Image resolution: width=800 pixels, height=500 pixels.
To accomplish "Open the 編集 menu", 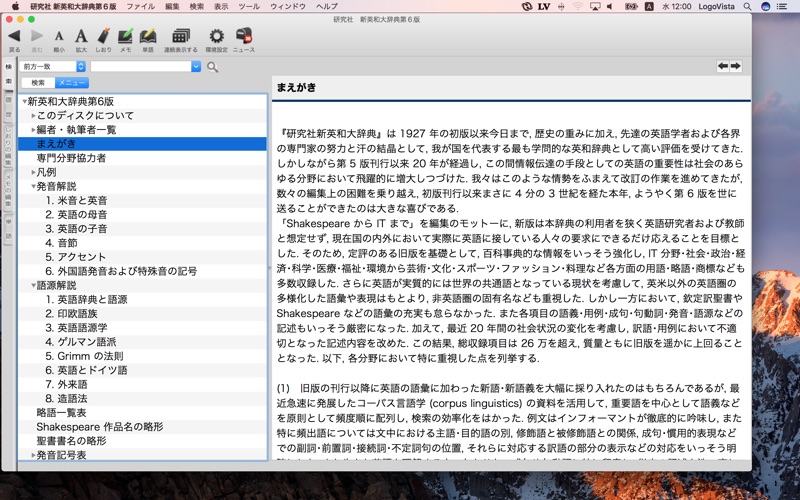I will 172,7.
